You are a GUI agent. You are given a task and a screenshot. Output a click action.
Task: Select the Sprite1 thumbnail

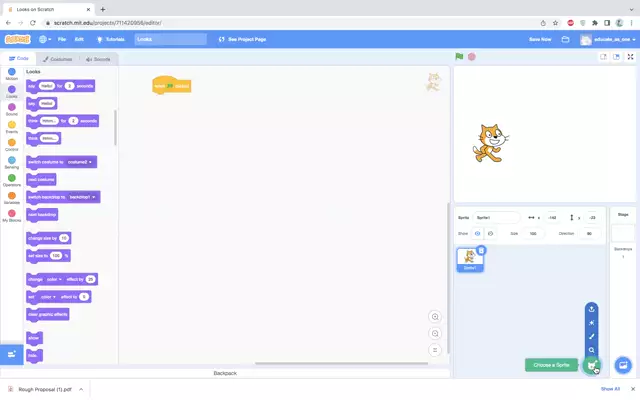(x=470, y=260)
